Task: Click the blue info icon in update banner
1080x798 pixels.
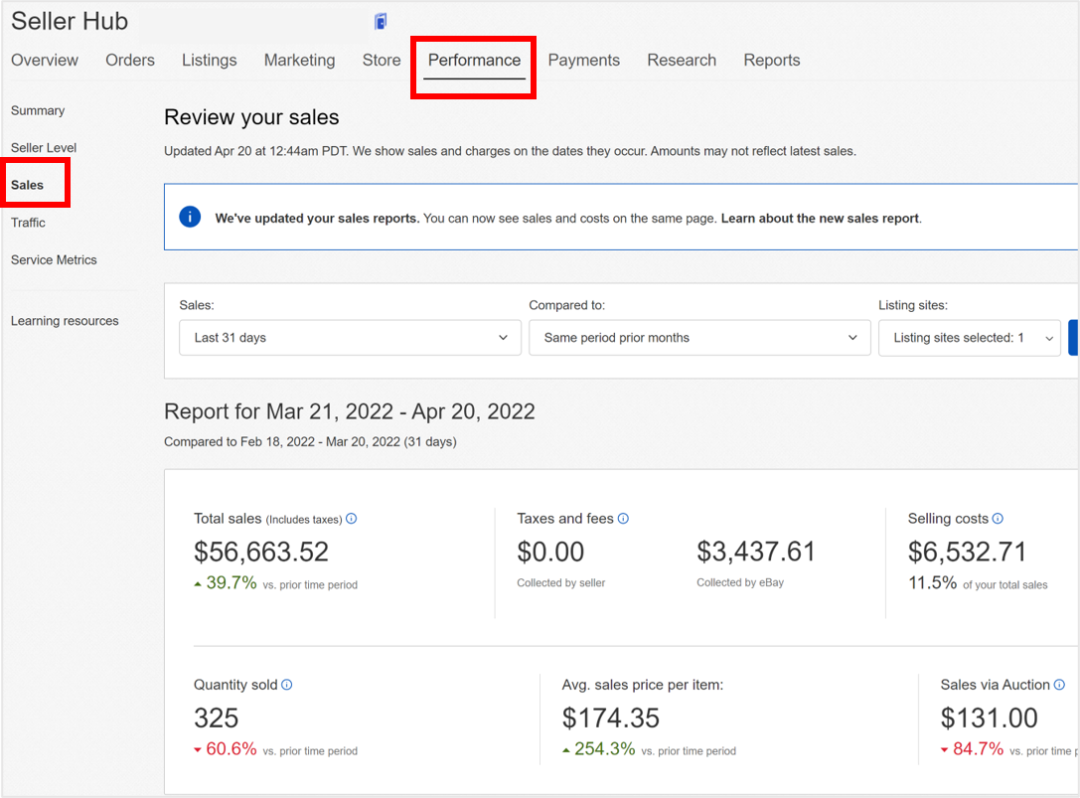Action: pos(190,217)
